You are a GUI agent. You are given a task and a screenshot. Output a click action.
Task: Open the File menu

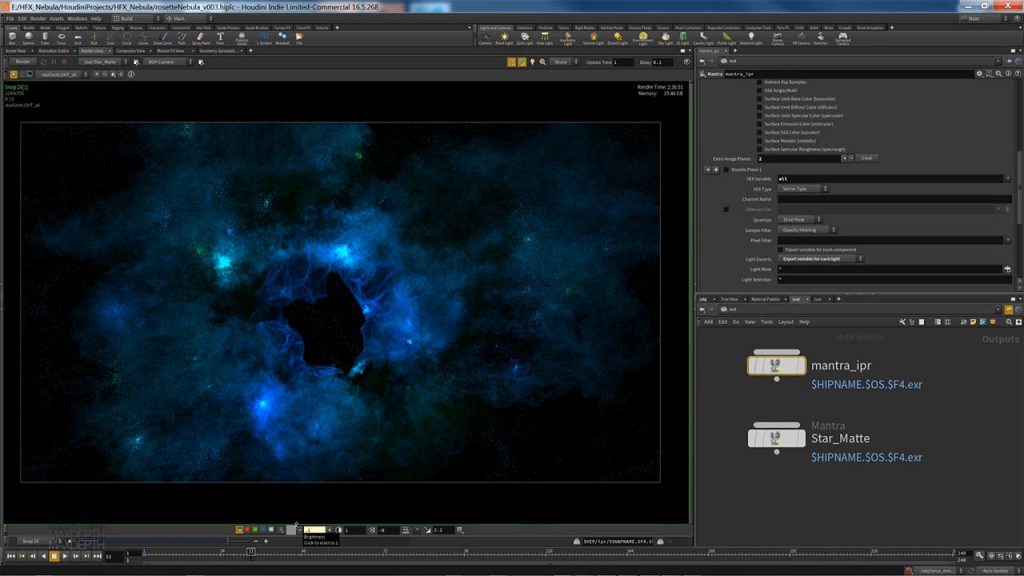coord(10,19)
